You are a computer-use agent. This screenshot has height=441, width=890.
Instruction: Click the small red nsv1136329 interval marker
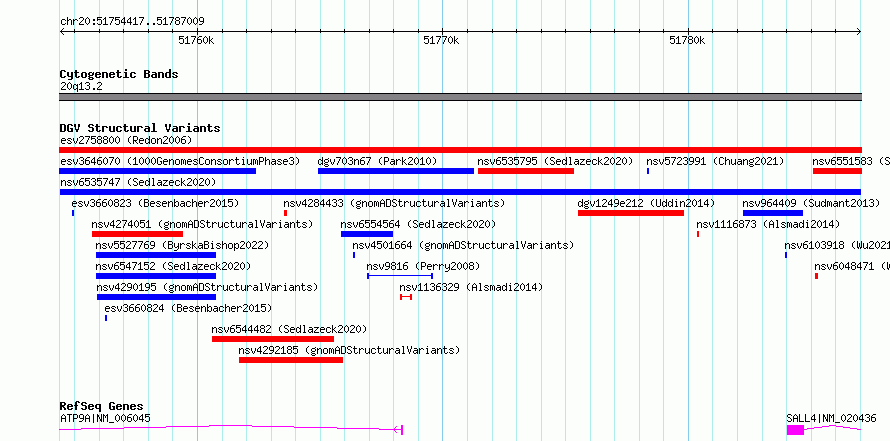(406, 297)
